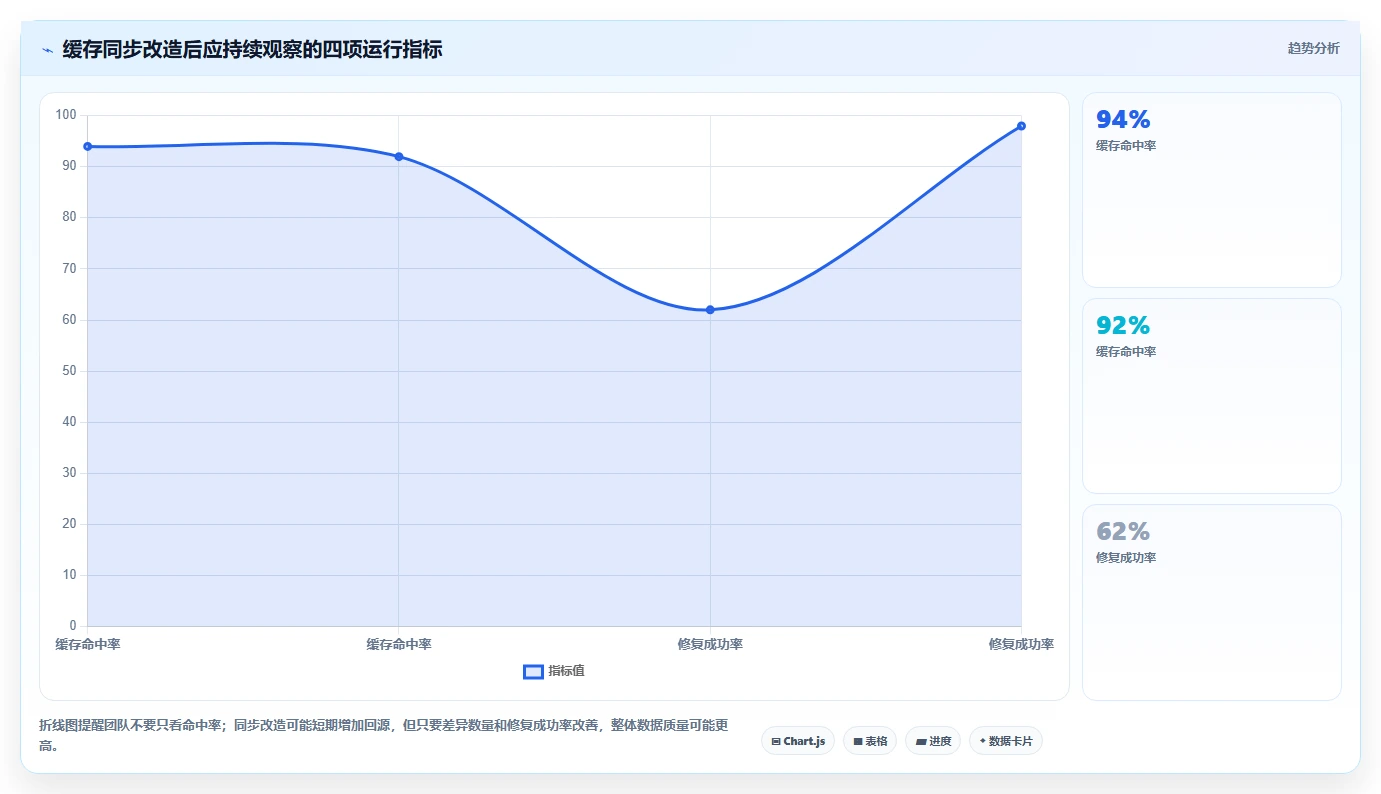Click the y-axis label 100
Image resolution: width=1381 pixels, height=794 pixels.
point(66,115)
